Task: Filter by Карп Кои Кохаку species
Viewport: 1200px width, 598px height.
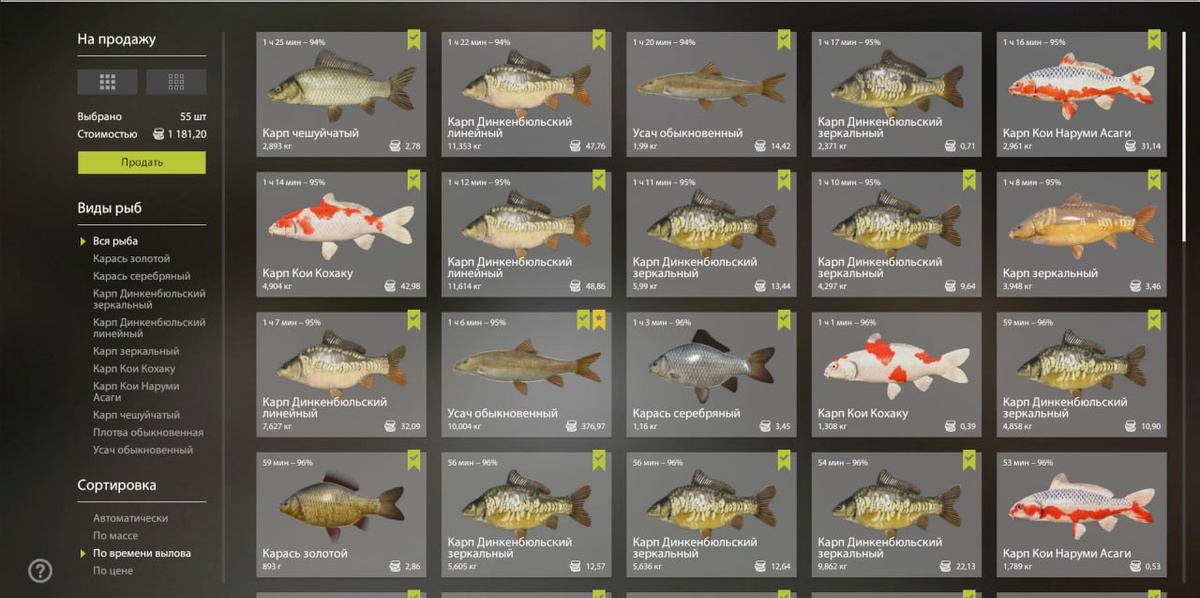Action: pyautogui.click(x=134, y=369)
